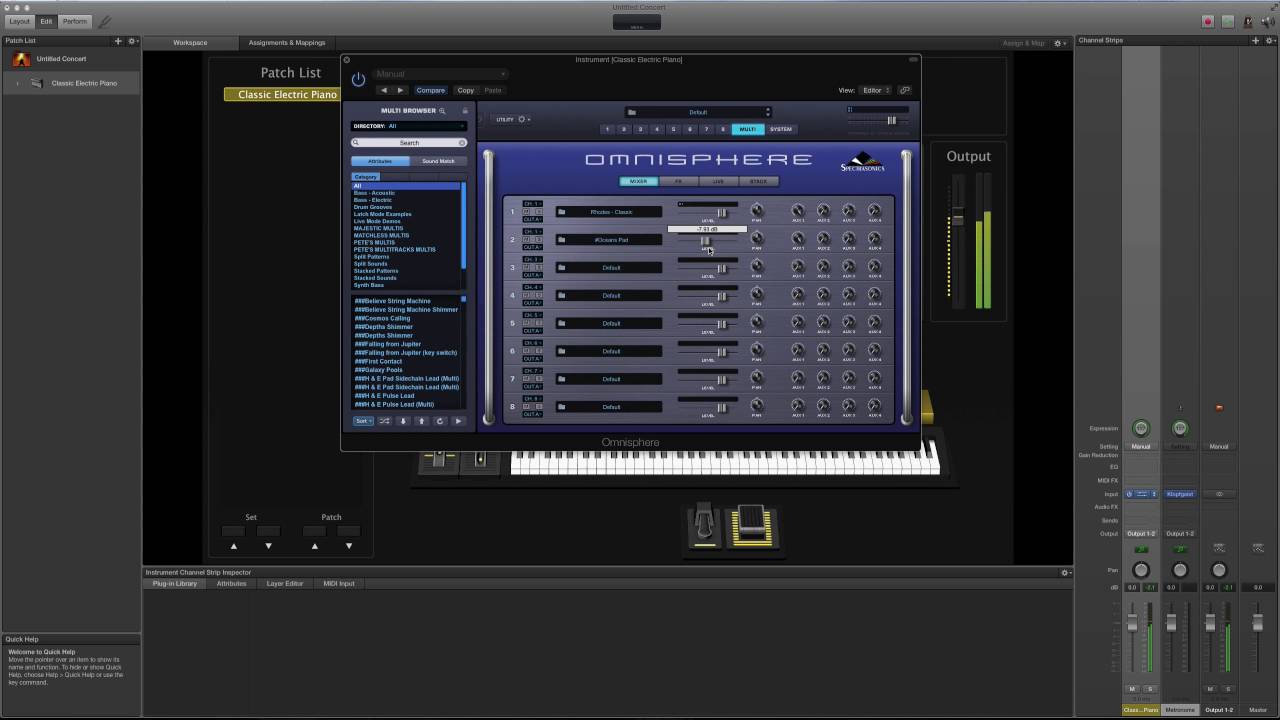
Task: Switch to Layout mode in toolbar
Action: [20, 21]
